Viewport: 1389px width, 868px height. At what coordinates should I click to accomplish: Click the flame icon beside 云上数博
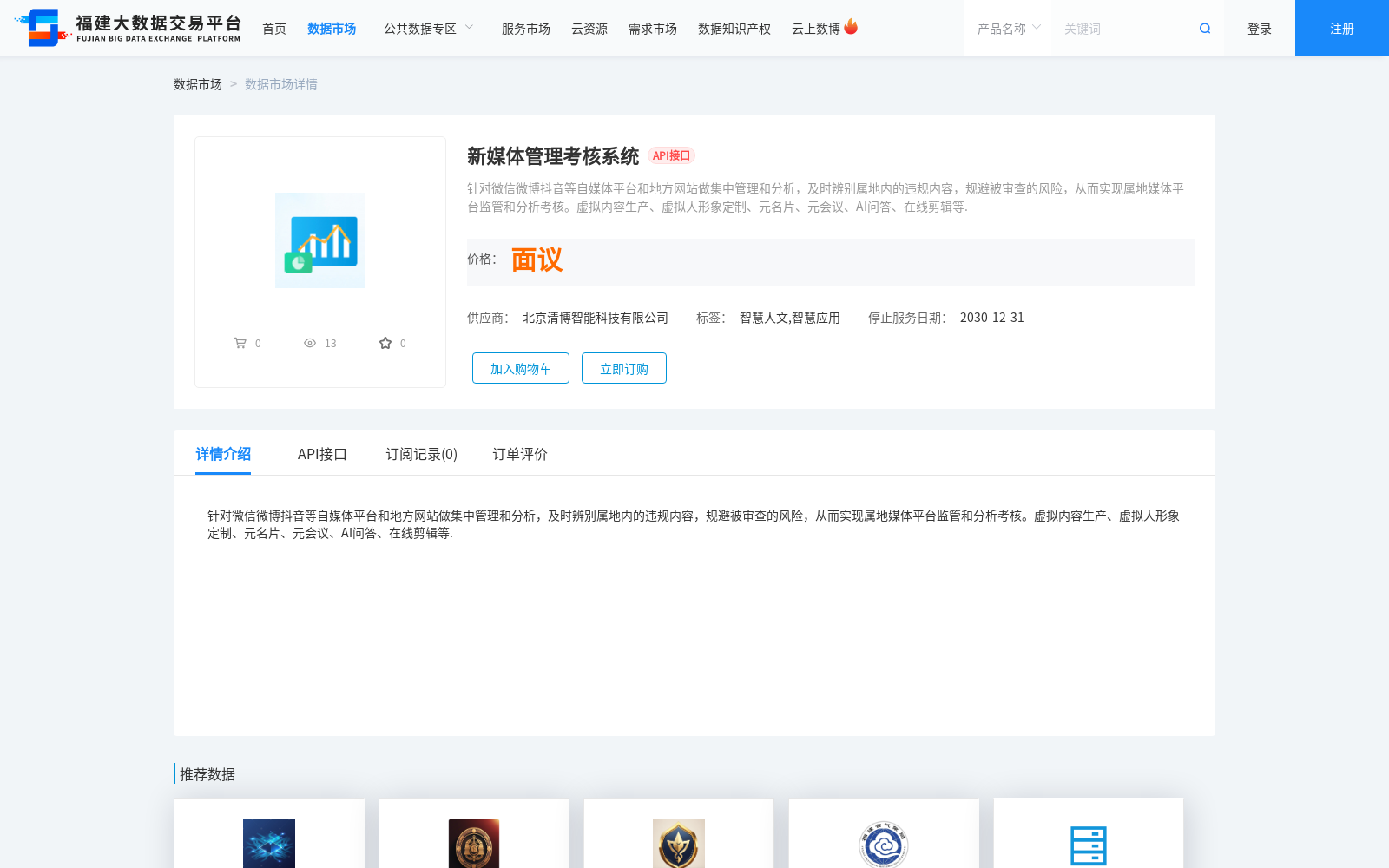851,27
